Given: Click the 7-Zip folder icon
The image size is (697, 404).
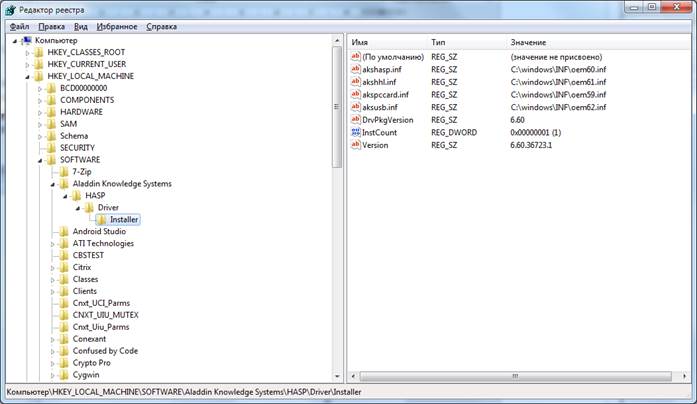Looking at the screenshot, I should coord(64,172).
